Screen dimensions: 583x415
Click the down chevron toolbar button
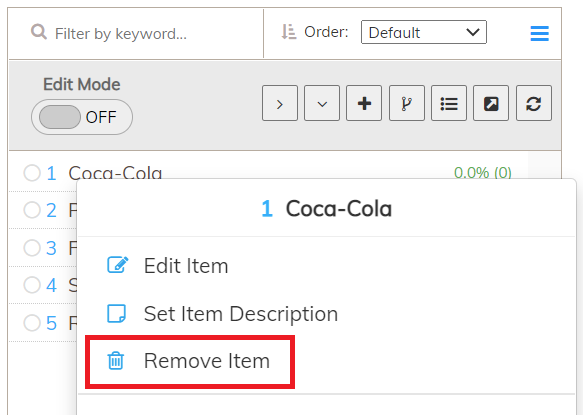pos(322,103)
